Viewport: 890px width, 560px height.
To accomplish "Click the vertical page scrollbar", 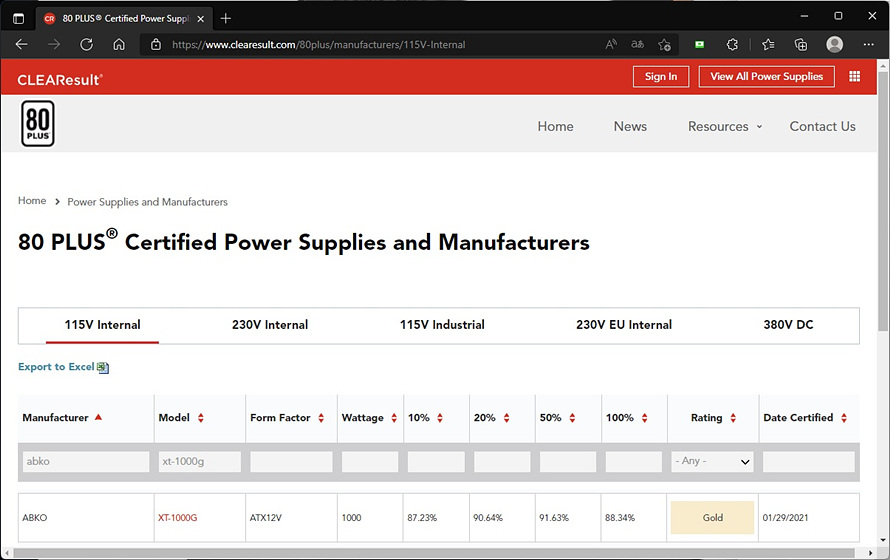I will point(883,199).
